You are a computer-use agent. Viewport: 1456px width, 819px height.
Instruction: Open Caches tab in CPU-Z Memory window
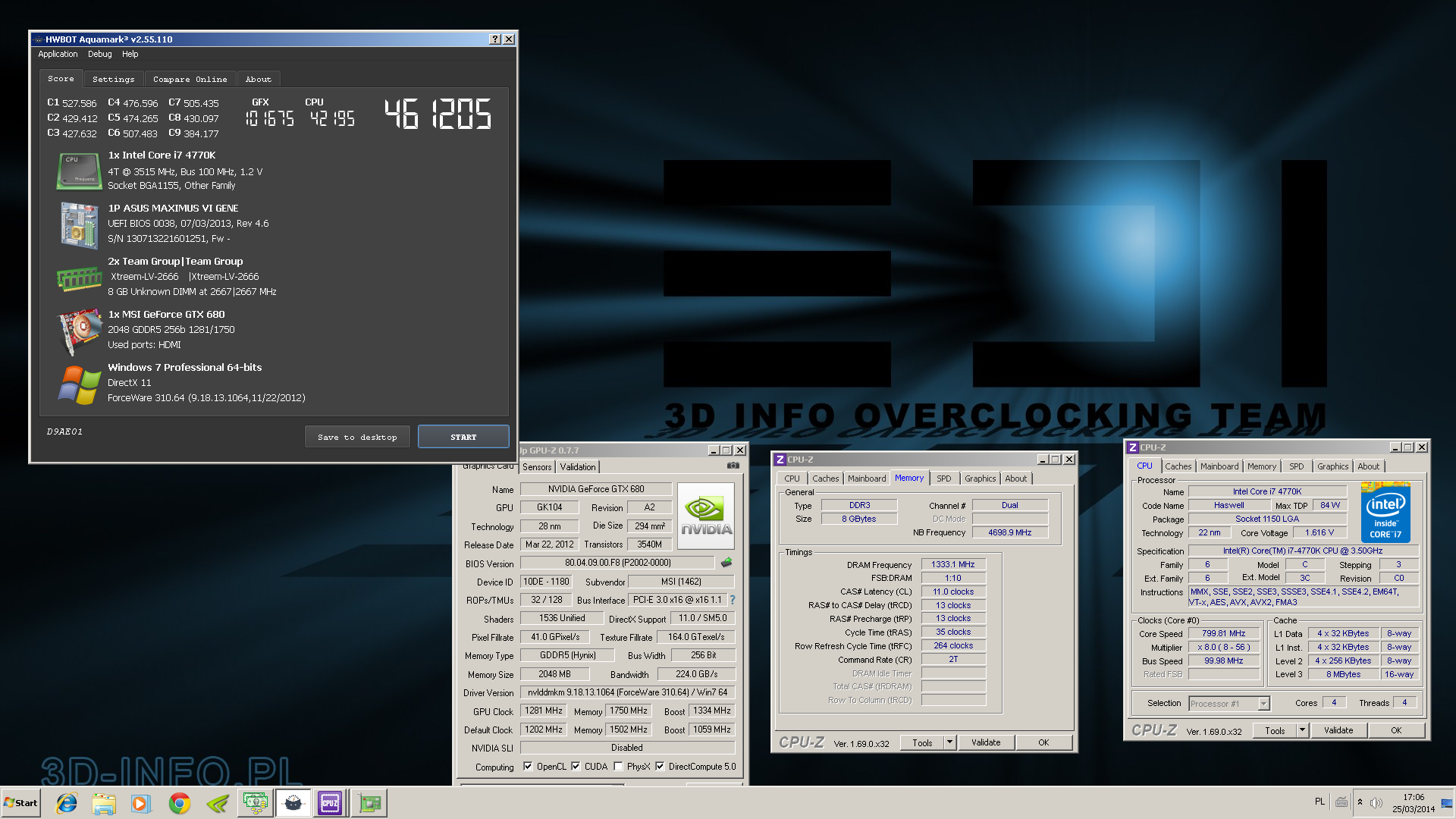pyautogui.click(x=825, y=479)
